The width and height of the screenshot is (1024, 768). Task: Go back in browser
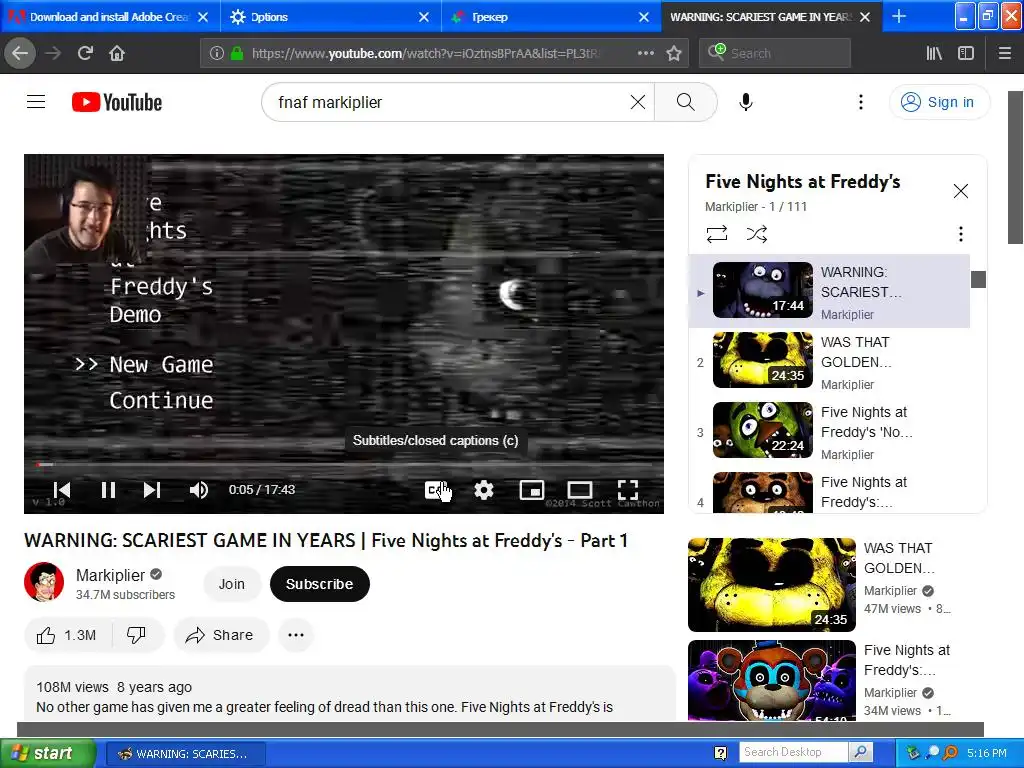(x=20, y=54)
